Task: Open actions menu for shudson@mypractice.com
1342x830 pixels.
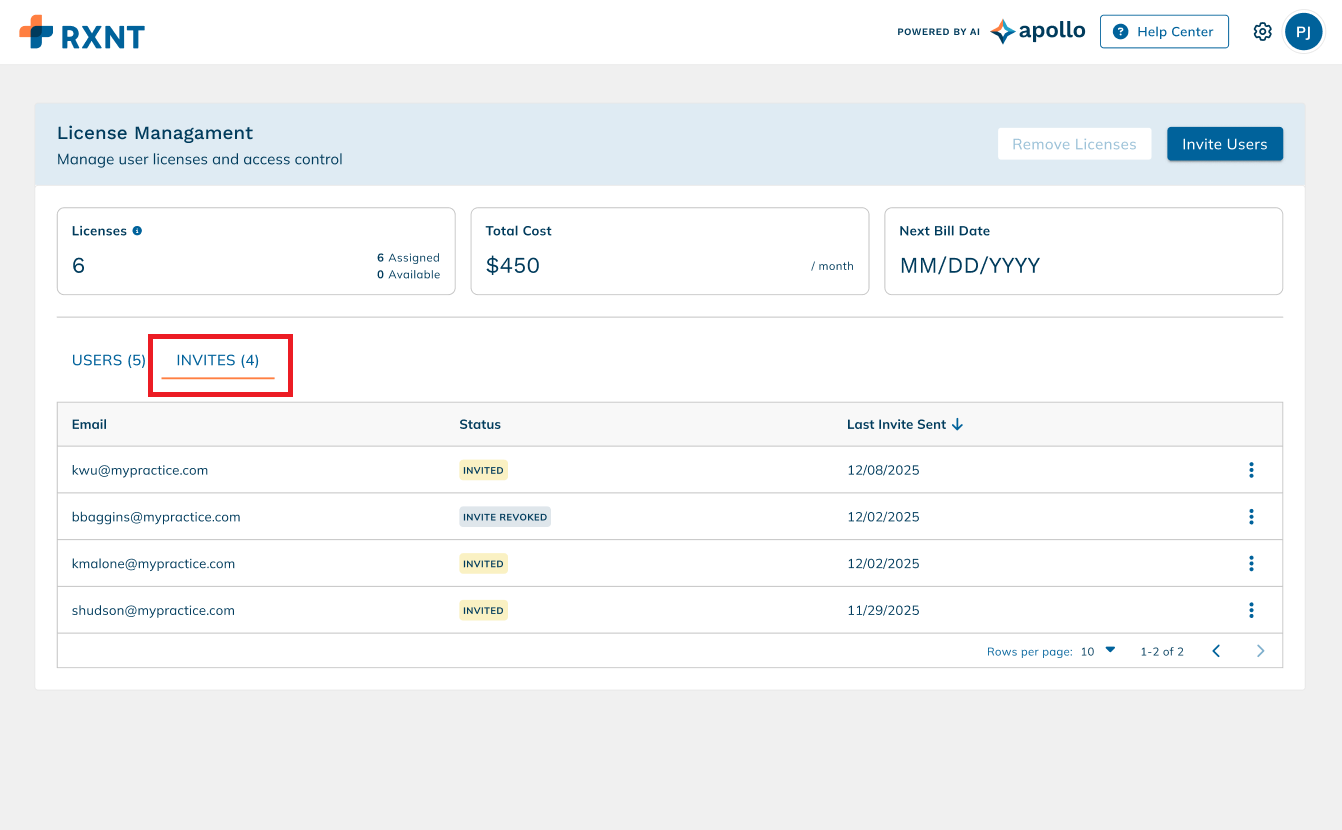Action: (1251, 610)
